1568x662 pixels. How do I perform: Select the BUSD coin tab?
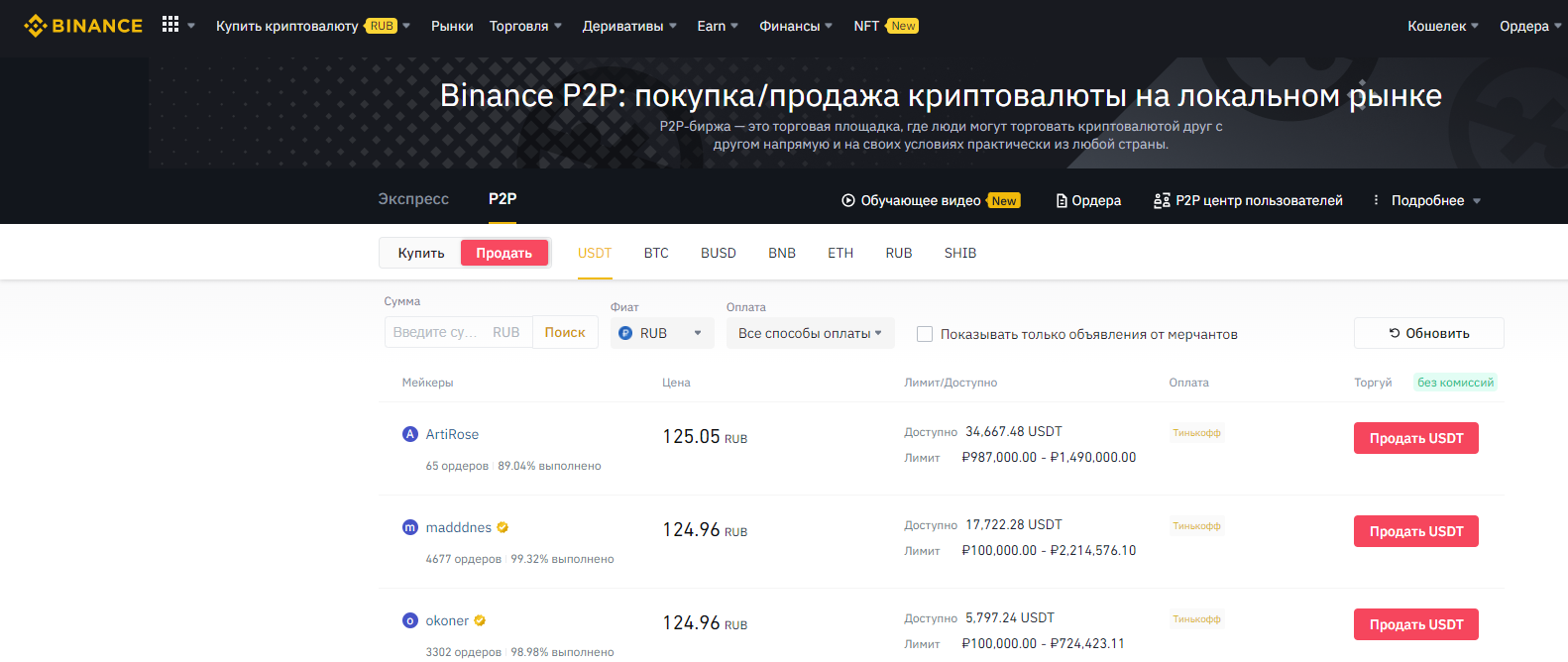[x=719, y=253]
